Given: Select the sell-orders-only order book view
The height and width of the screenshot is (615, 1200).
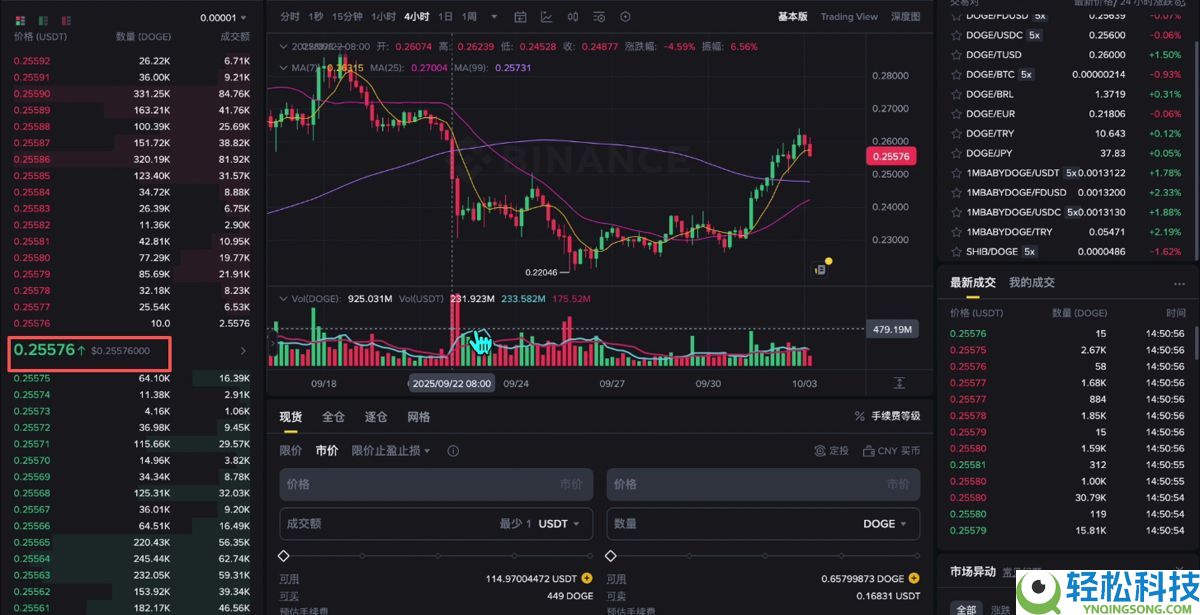Looking at the screenshot, I should point(66,20).
